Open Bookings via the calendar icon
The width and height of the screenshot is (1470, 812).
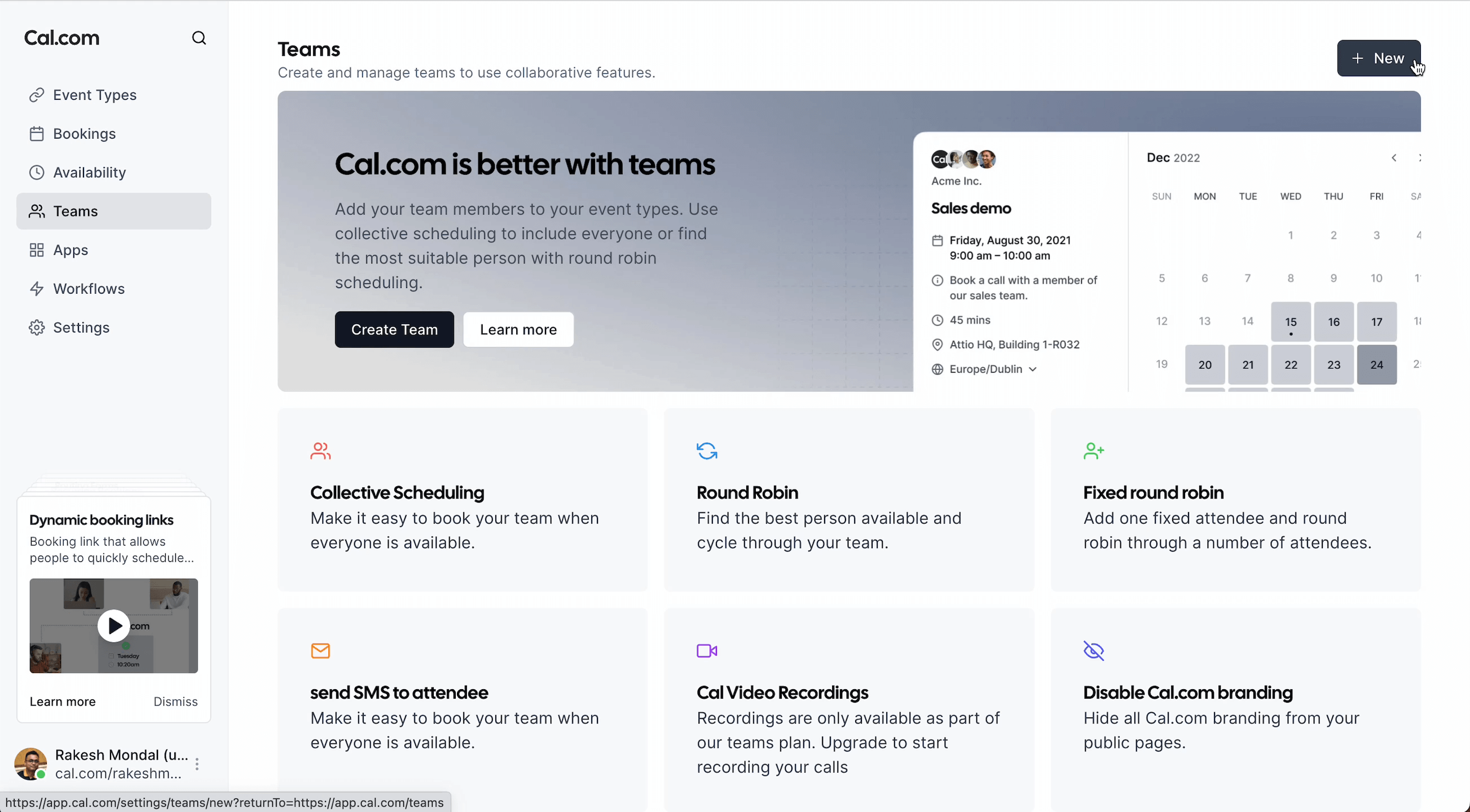37,133
